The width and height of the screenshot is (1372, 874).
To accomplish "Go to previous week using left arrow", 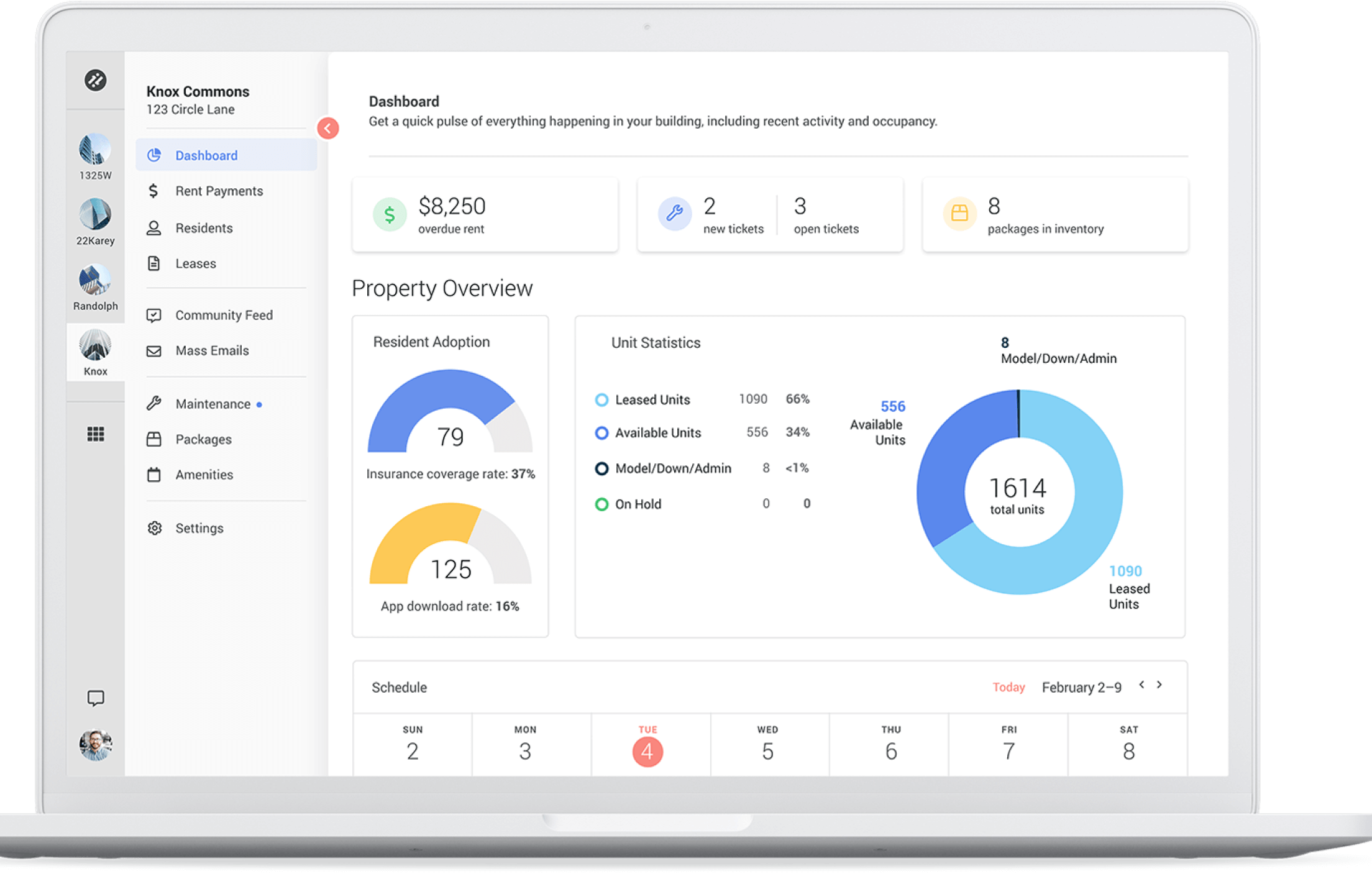I will pyautogui.click(x=1141, y=685).
